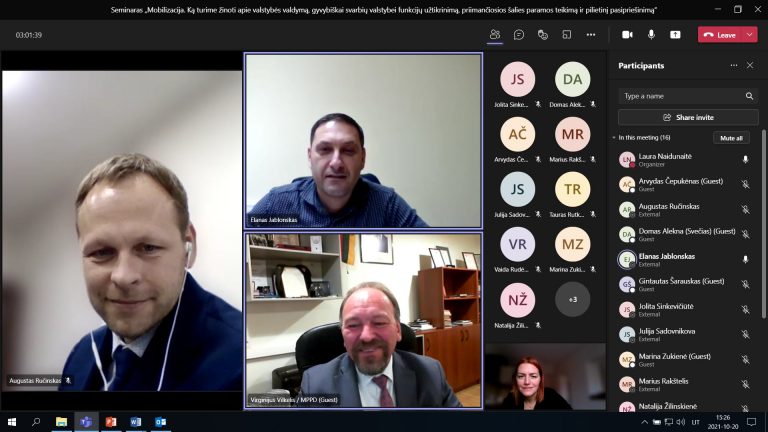Click the Share invite button
This screenshot has width=768, height=432.
click(x=688, y=118)
